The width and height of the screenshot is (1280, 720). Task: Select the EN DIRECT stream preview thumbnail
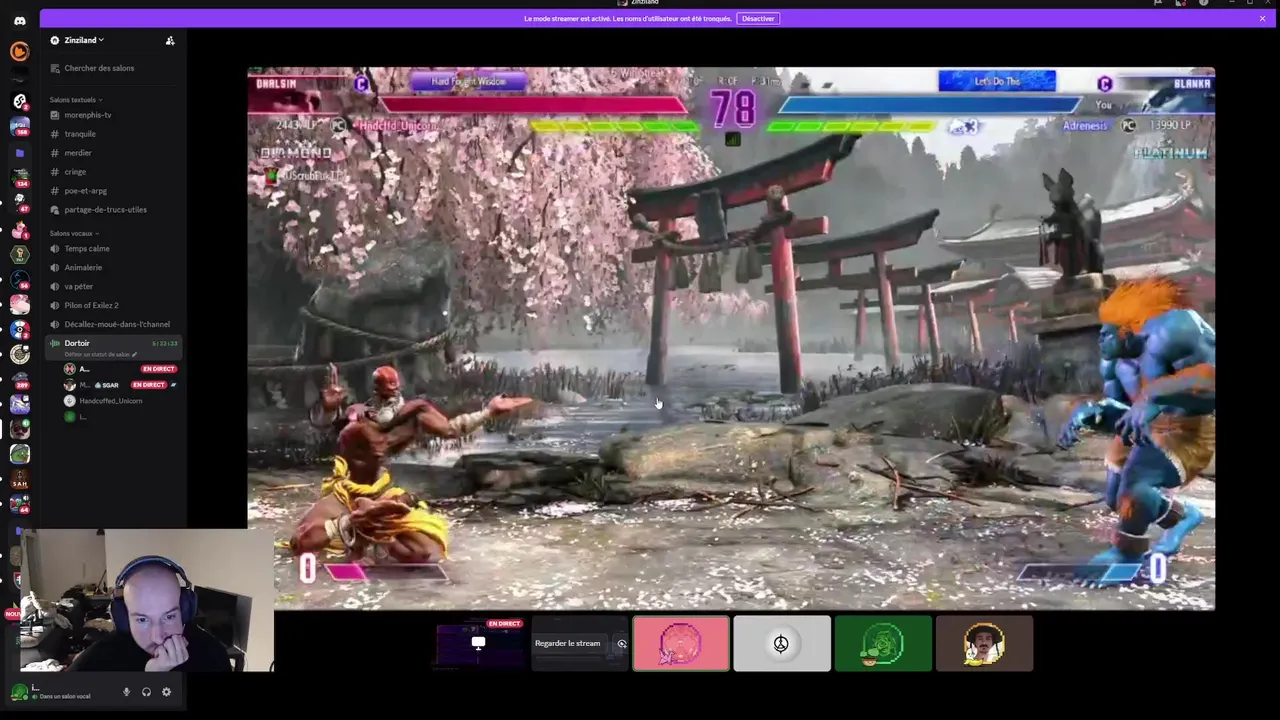(x=479, y=643)
